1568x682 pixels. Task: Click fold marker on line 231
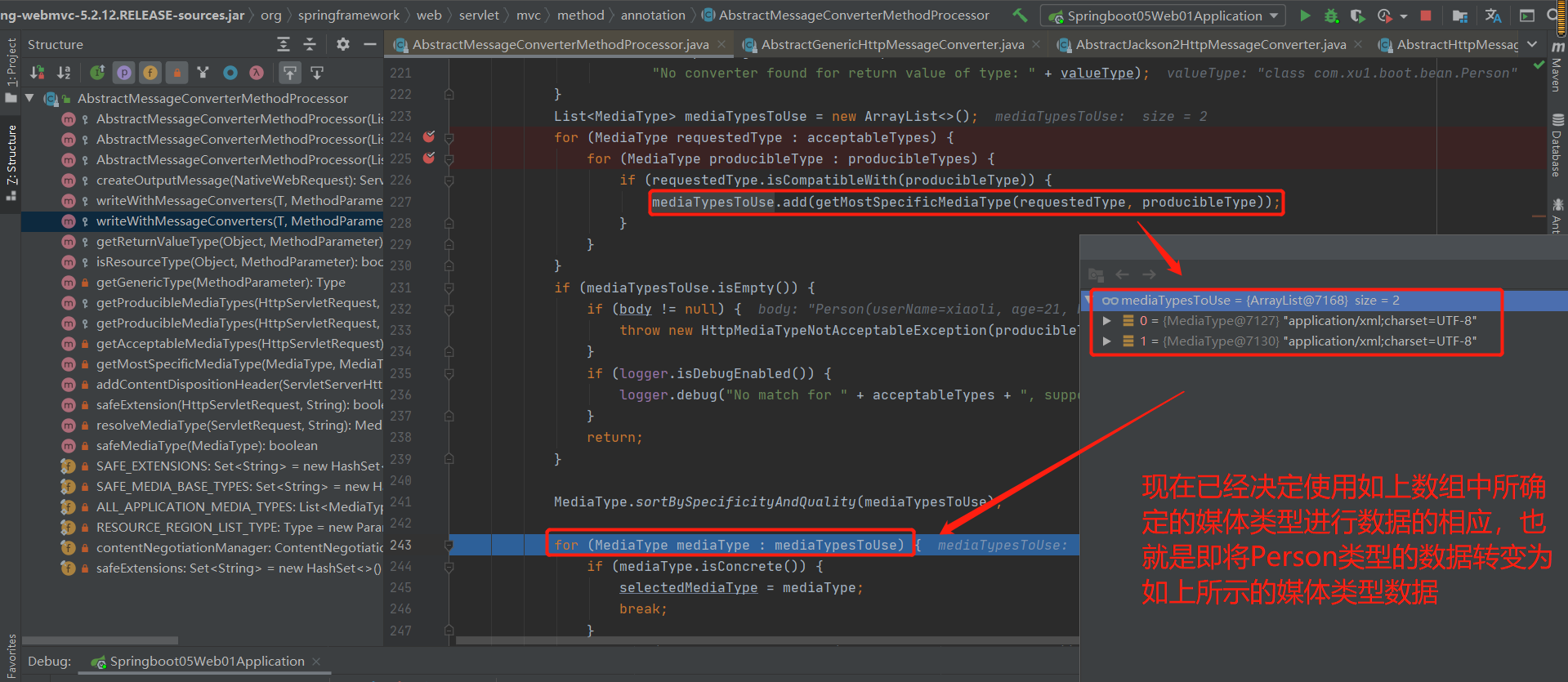(x=449, y=288)
